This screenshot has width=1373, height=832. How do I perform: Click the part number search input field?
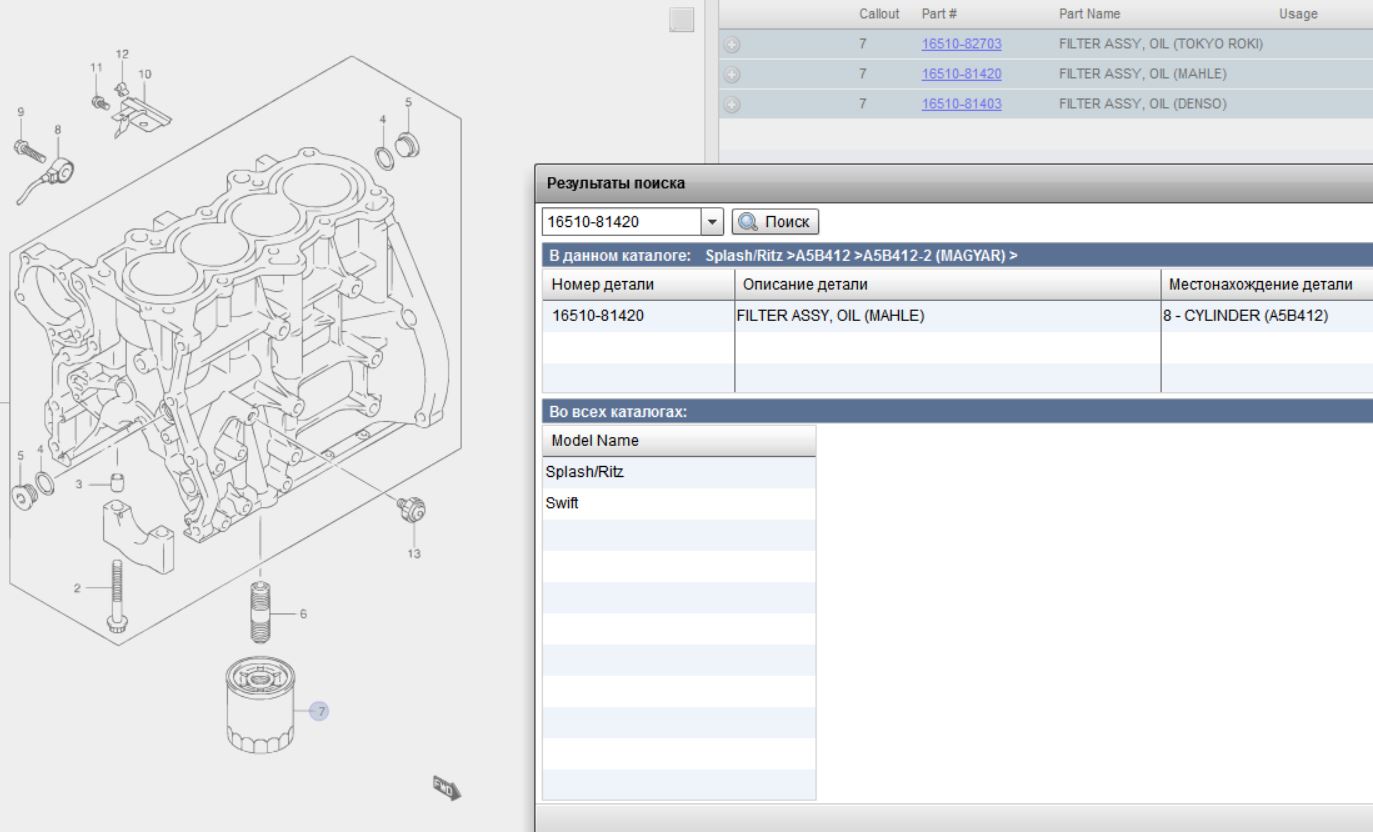(x=621, y=220)
